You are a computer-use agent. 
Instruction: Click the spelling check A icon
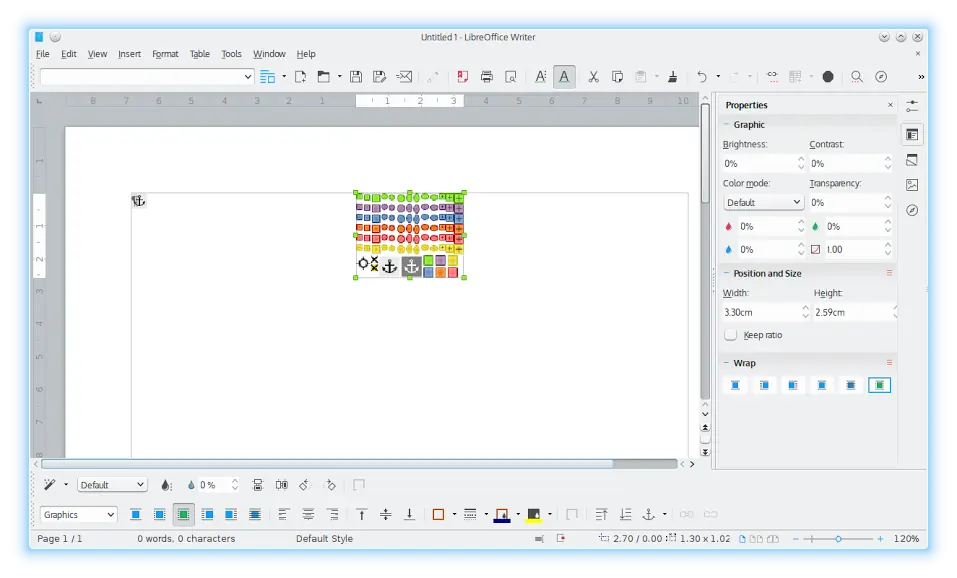tap(540, 77)
